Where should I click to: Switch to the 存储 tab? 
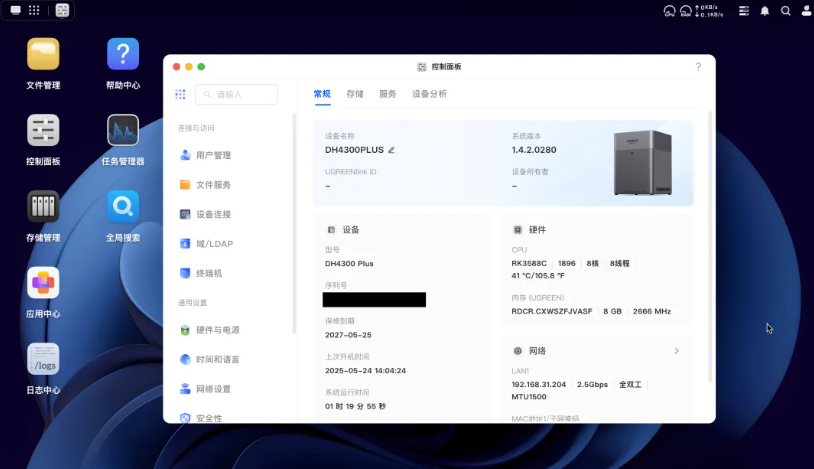click(x=355, y=94)
